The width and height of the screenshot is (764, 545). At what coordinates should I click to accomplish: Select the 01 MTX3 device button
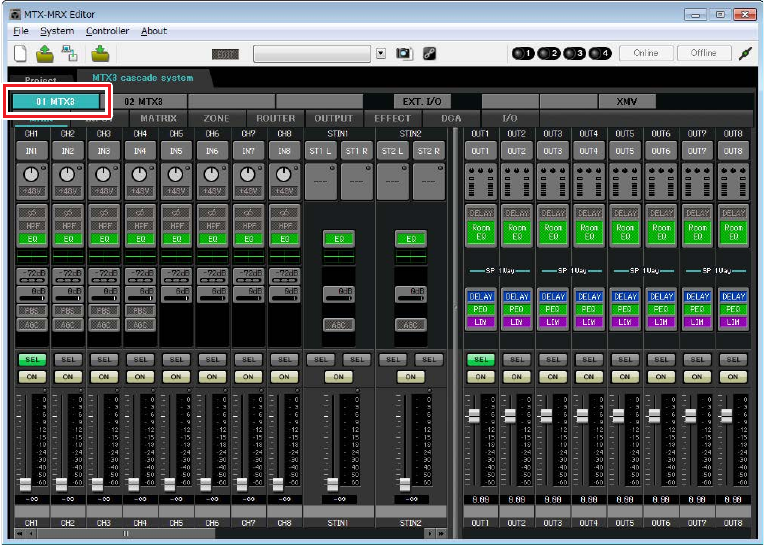pyautogui.click(x=56, y=101)
